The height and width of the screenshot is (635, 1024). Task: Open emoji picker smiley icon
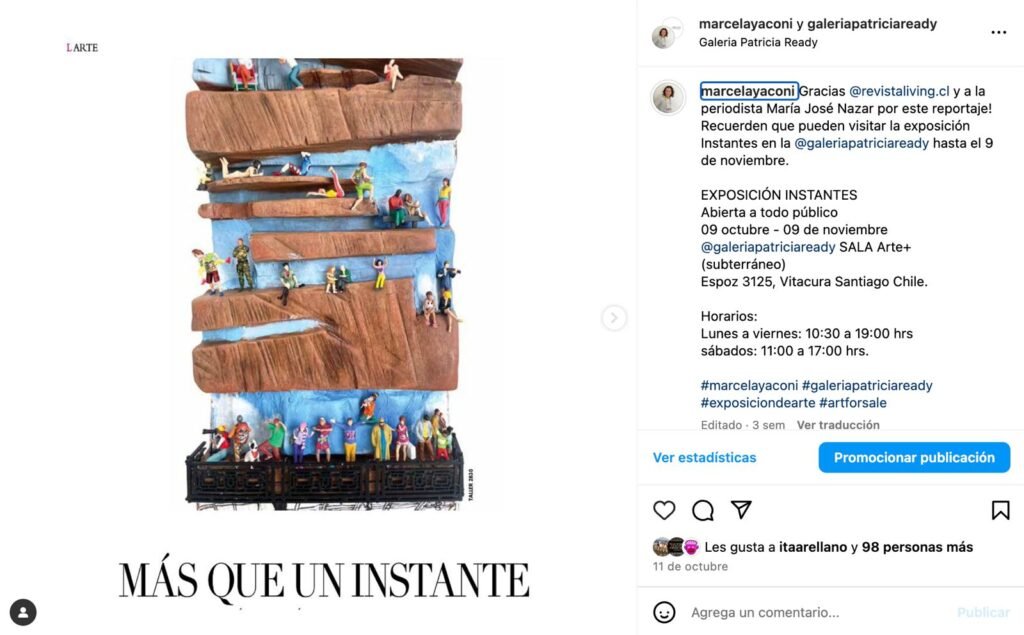pos(664,612)
